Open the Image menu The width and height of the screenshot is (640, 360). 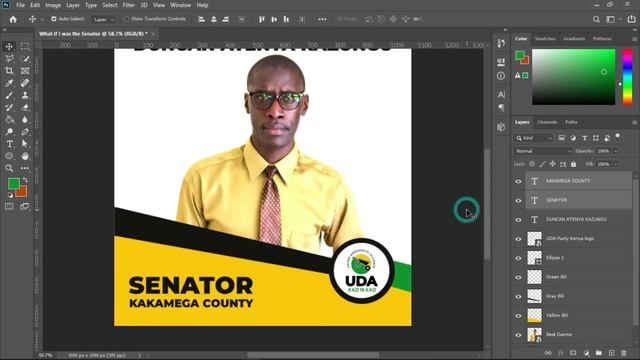[x=53, y=5]
